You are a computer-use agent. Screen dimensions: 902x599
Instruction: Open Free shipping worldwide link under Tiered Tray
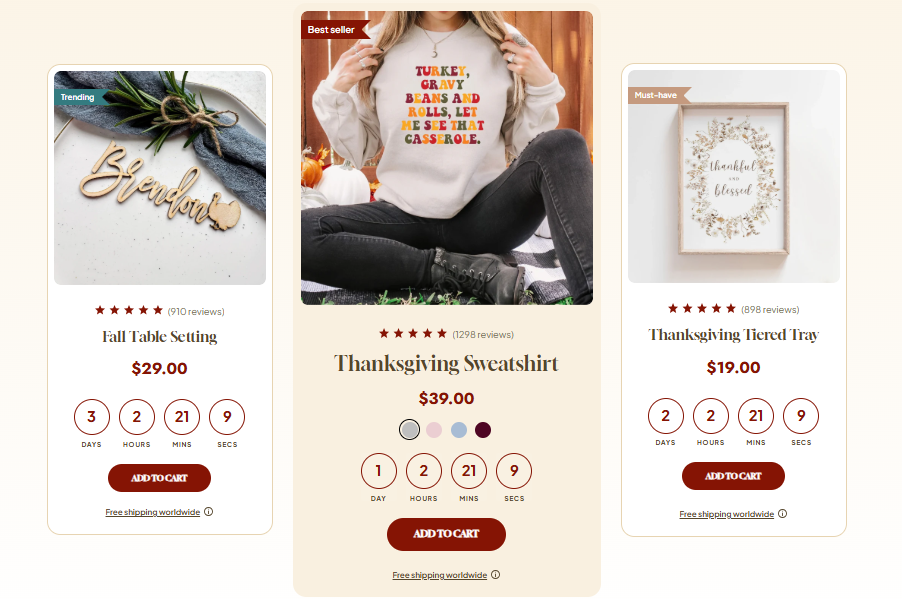727,514
